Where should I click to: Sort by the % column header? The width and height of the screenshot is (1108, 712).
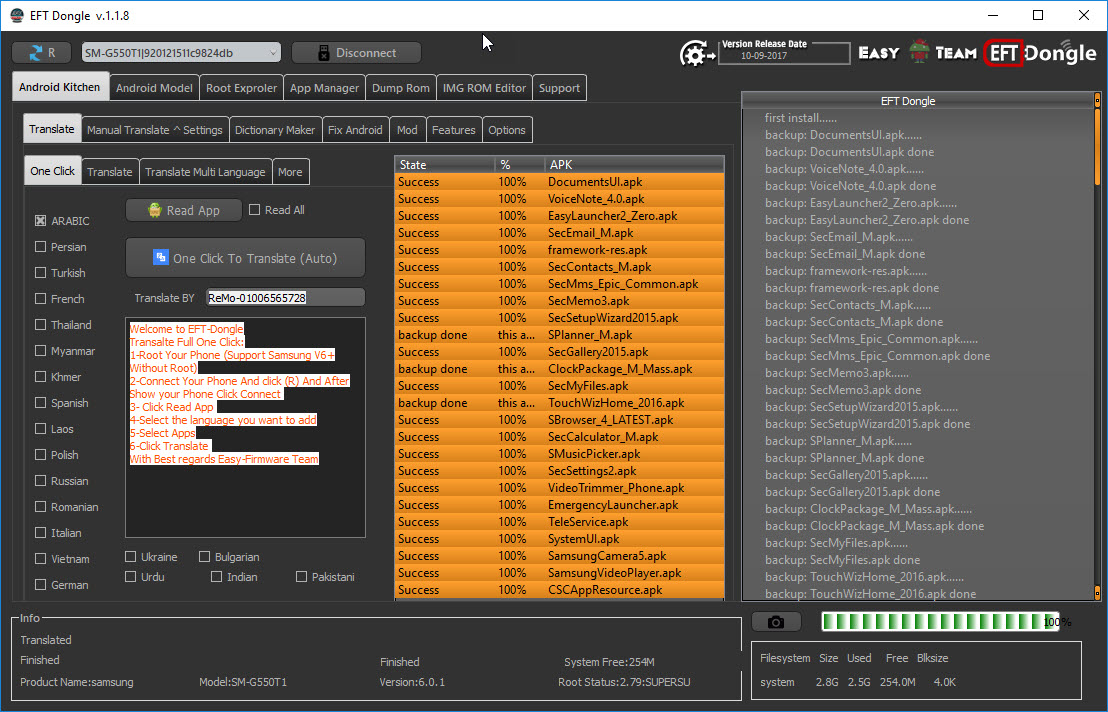pos(519,165)
